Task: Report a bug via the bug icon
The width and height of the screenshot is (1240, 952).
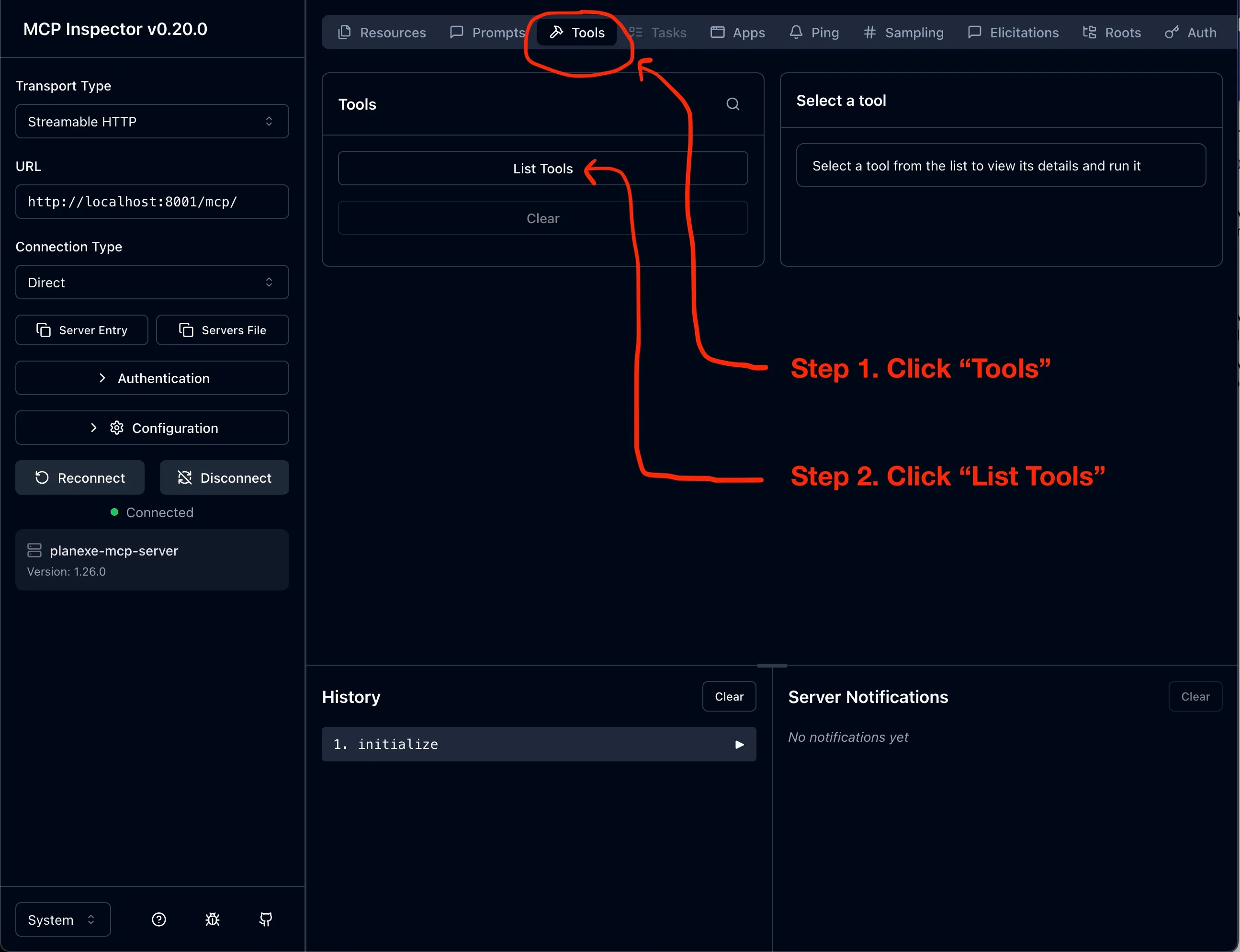Action: coord(213,919)
